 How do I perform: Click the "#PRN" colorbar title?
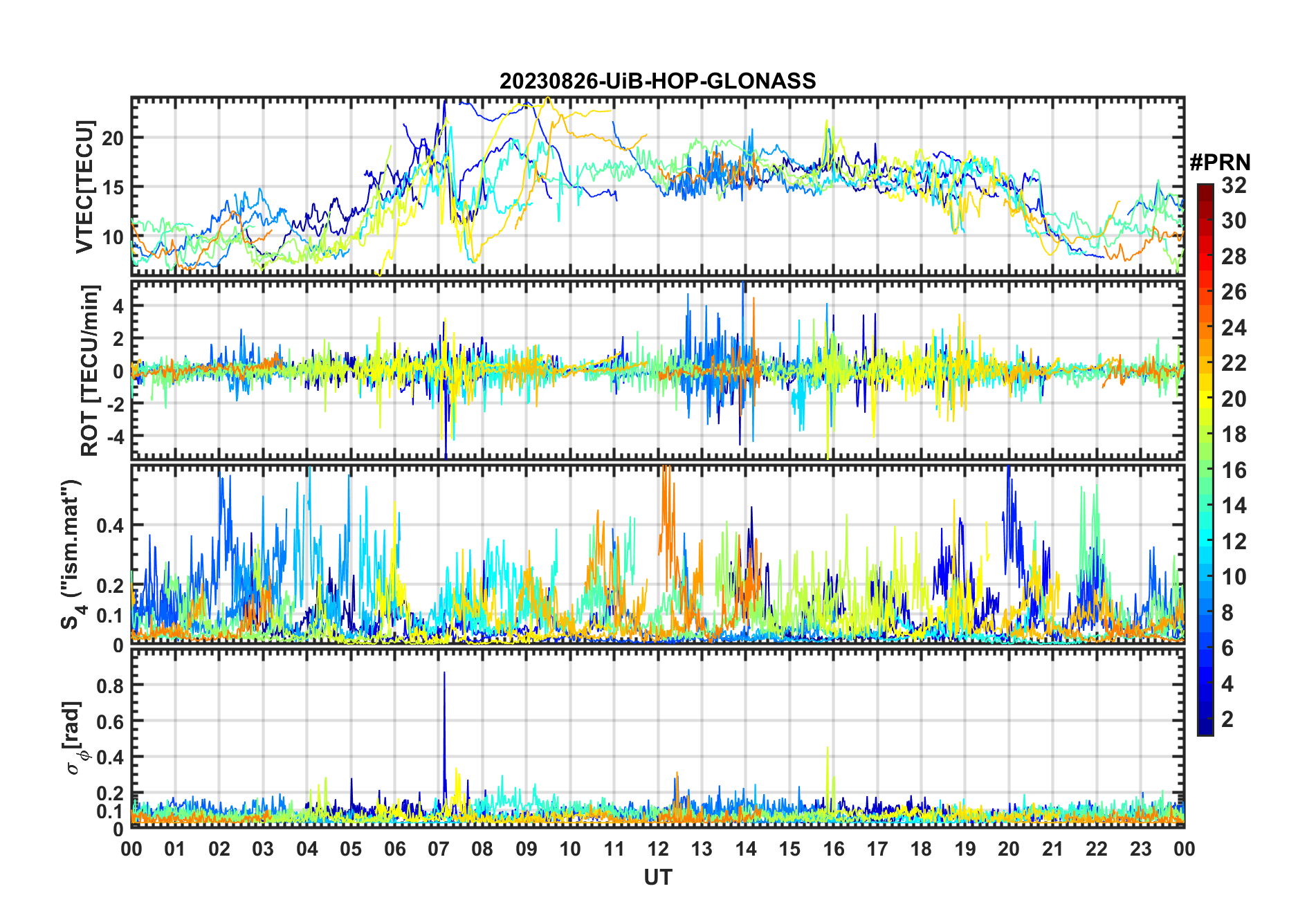pyautogui.click(x=1220, y=163)
